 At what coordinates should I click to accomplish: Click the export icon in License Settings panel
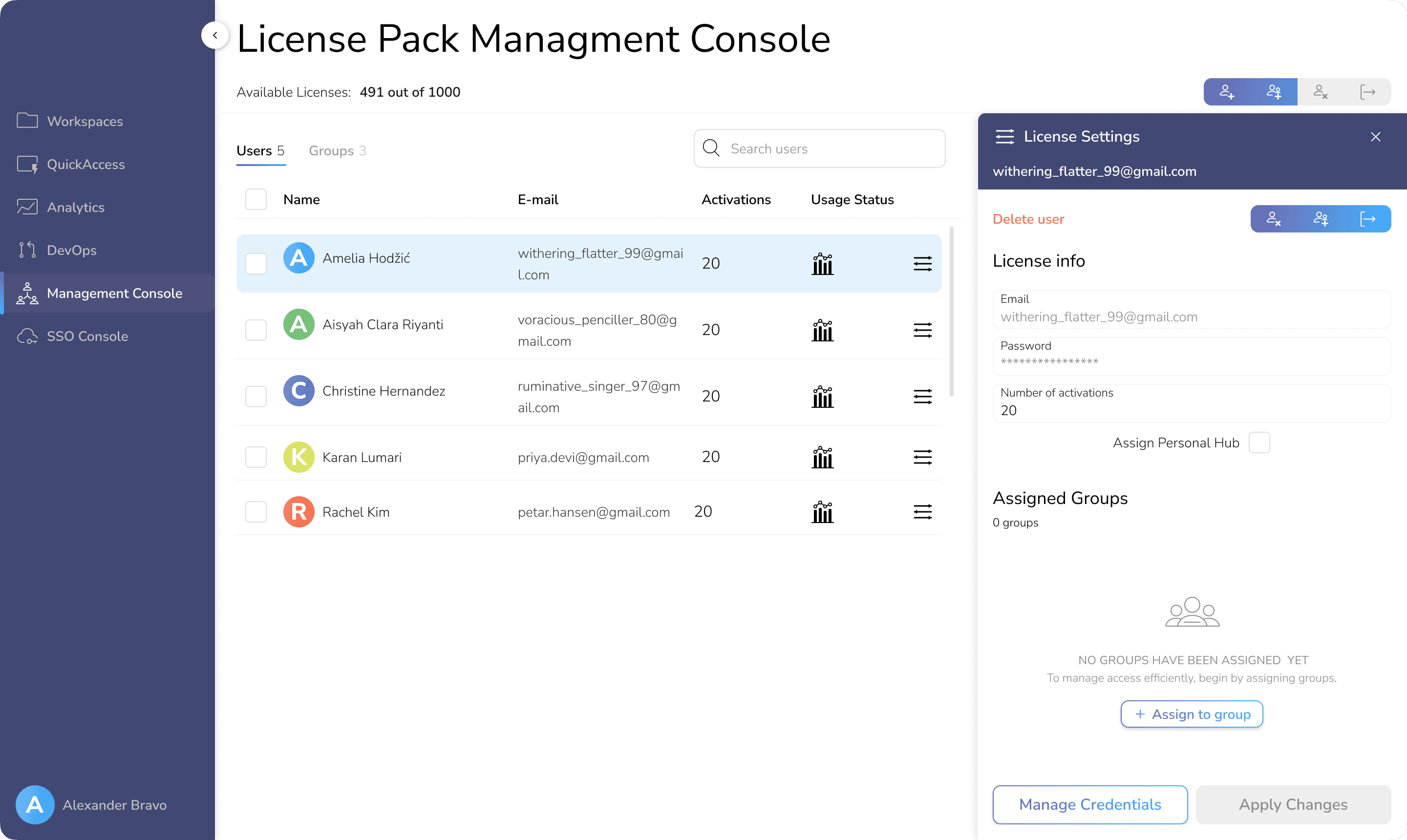coord(1367,218)
